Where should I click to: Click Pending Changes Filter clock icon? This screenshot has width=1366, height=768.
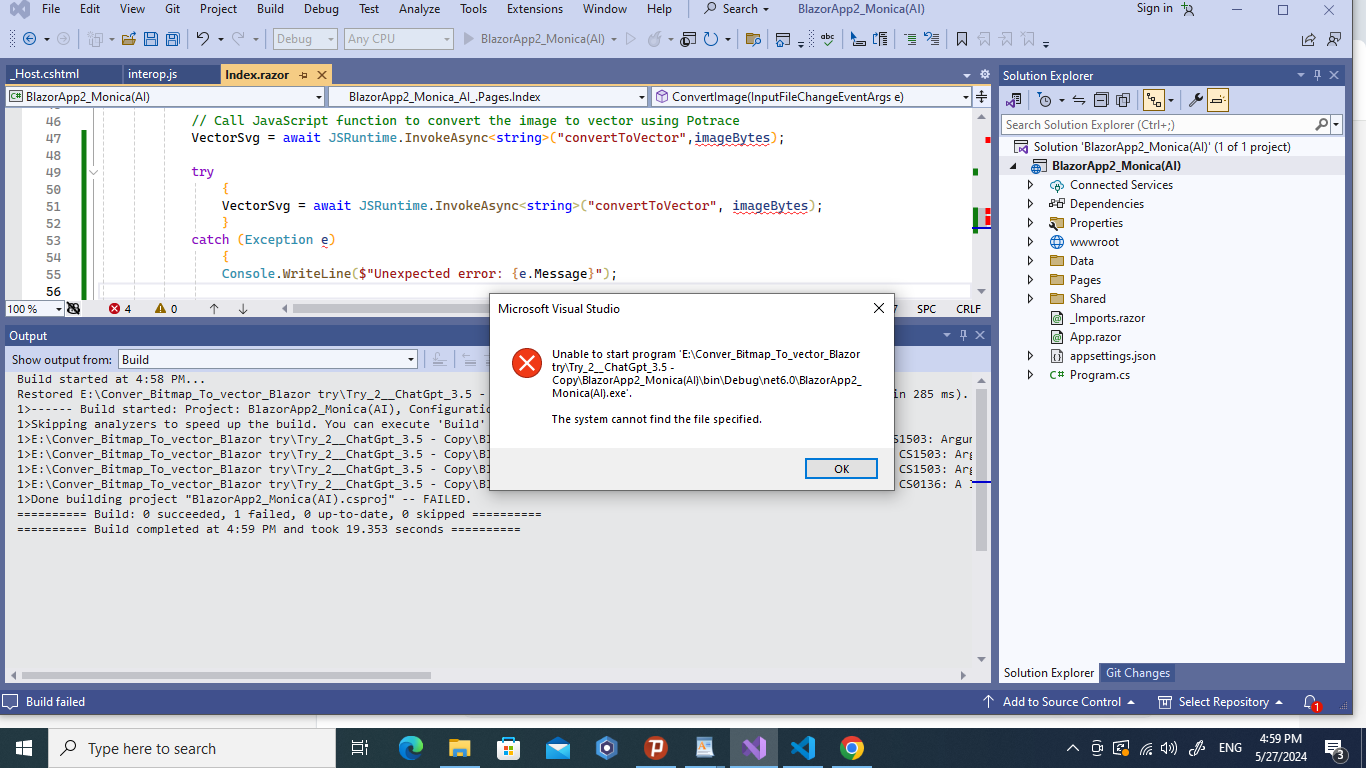(x=1045, y=100)
